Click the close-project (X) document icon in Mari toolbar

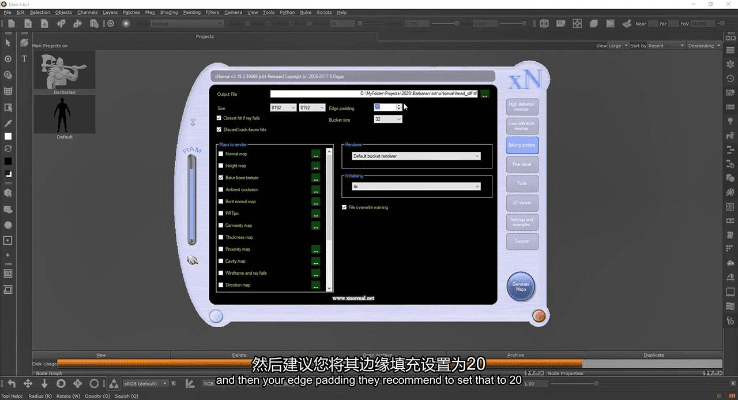click(x=28, y=24)
